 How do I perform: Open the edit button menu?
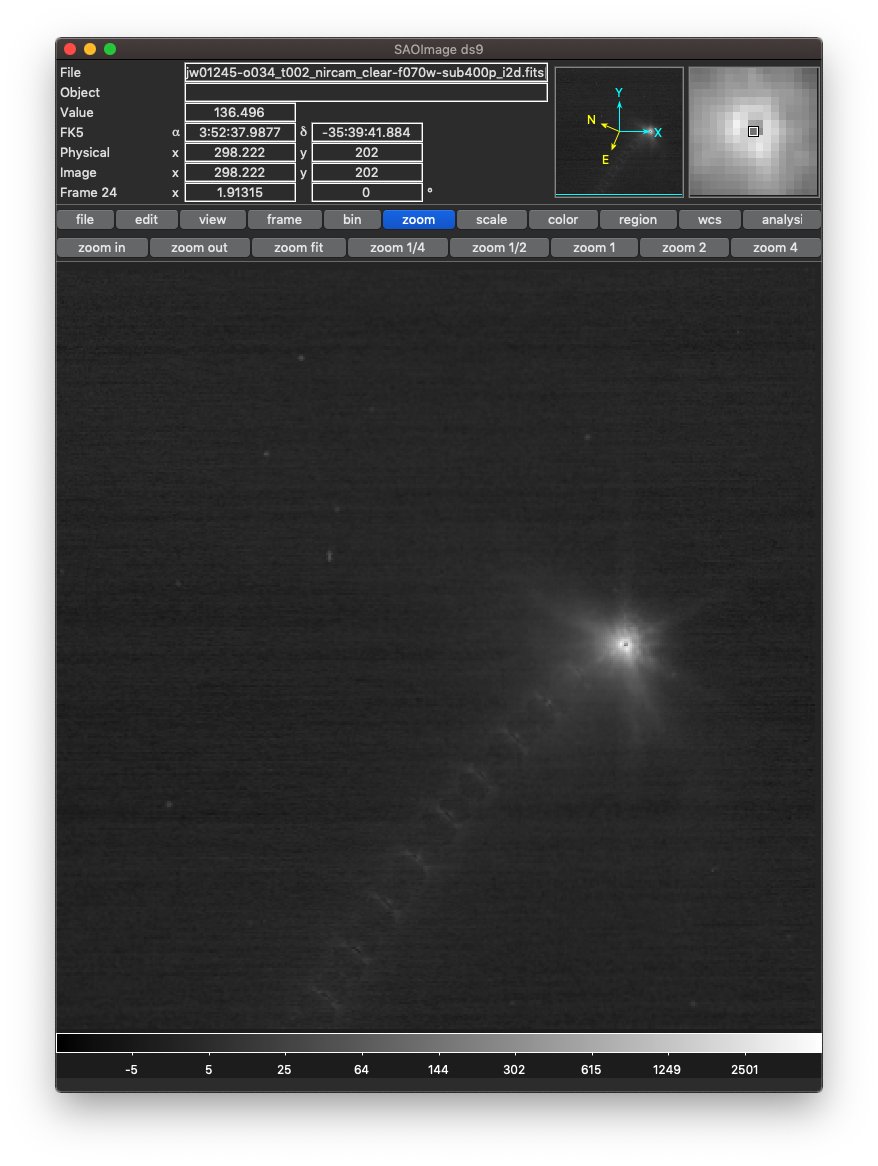146,219
